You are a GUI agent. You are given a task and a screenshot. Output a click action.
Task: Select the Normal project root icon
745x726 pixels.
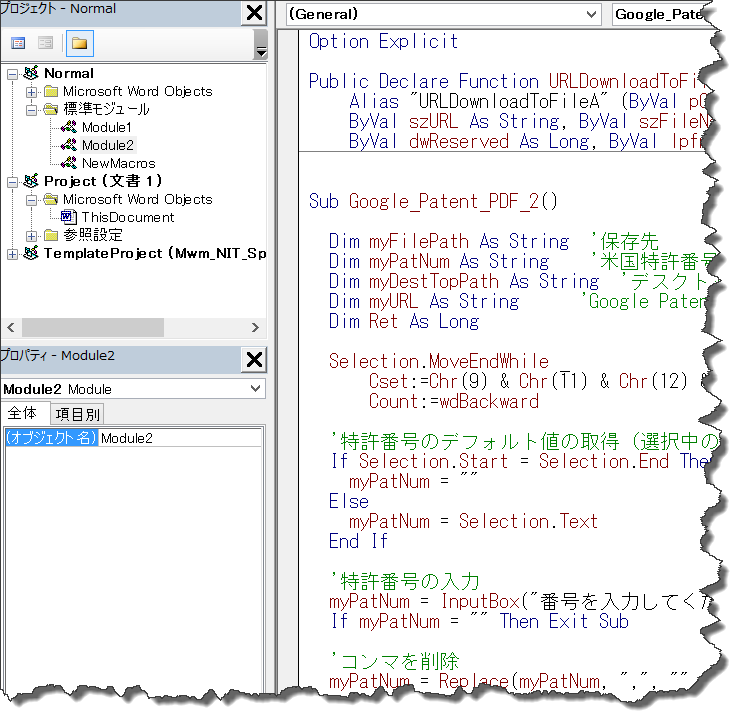30,73
